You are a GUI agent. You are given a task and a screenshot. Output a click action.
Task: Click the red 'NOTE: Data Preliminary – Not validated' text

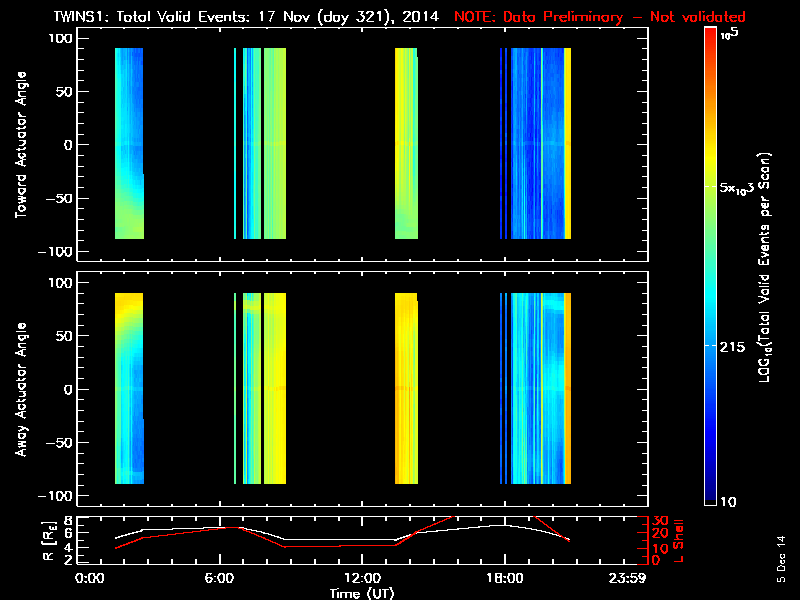(600, 17)
